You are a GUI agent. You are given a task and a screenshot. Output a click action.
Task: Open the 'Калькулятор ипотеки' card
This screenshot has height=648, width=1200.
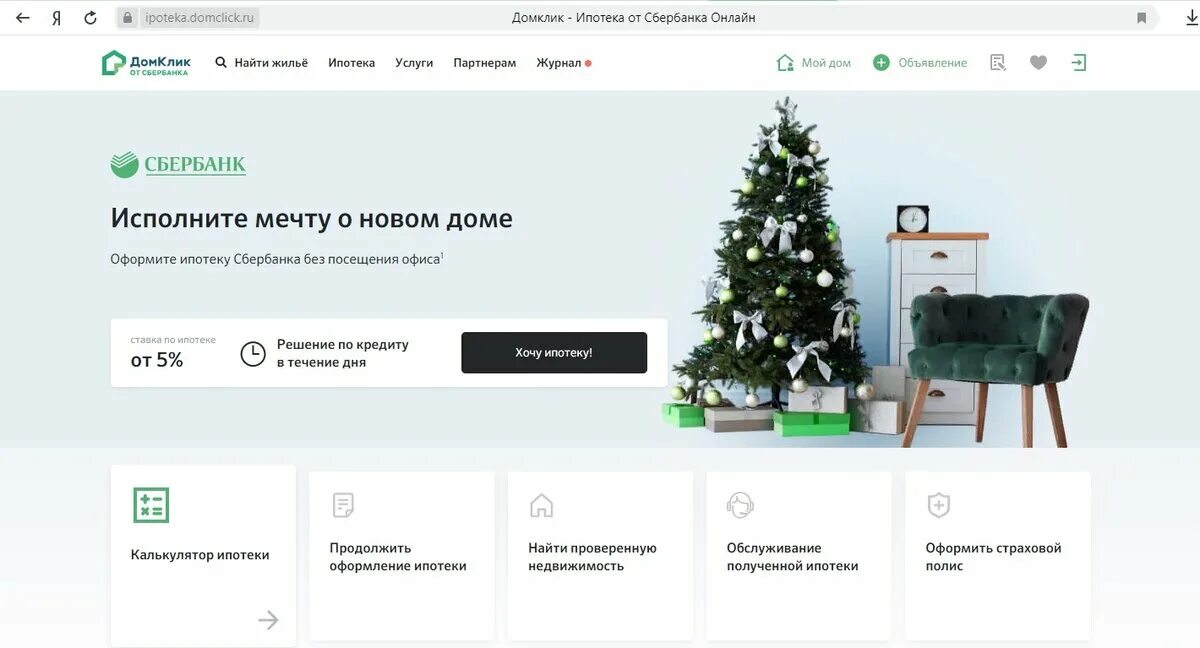(203, 556)
